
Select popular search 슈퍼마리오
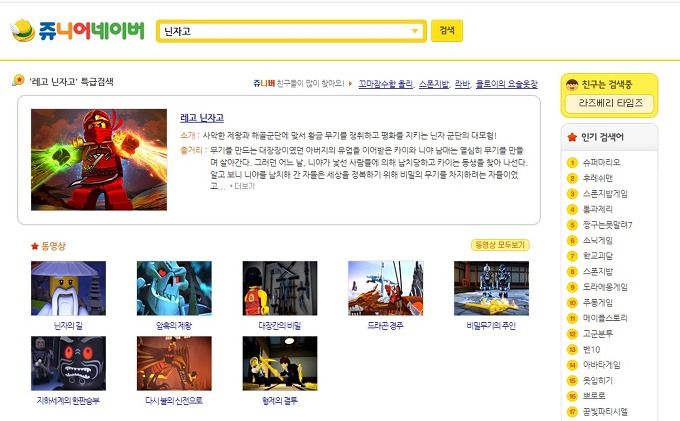coord(602,163)
